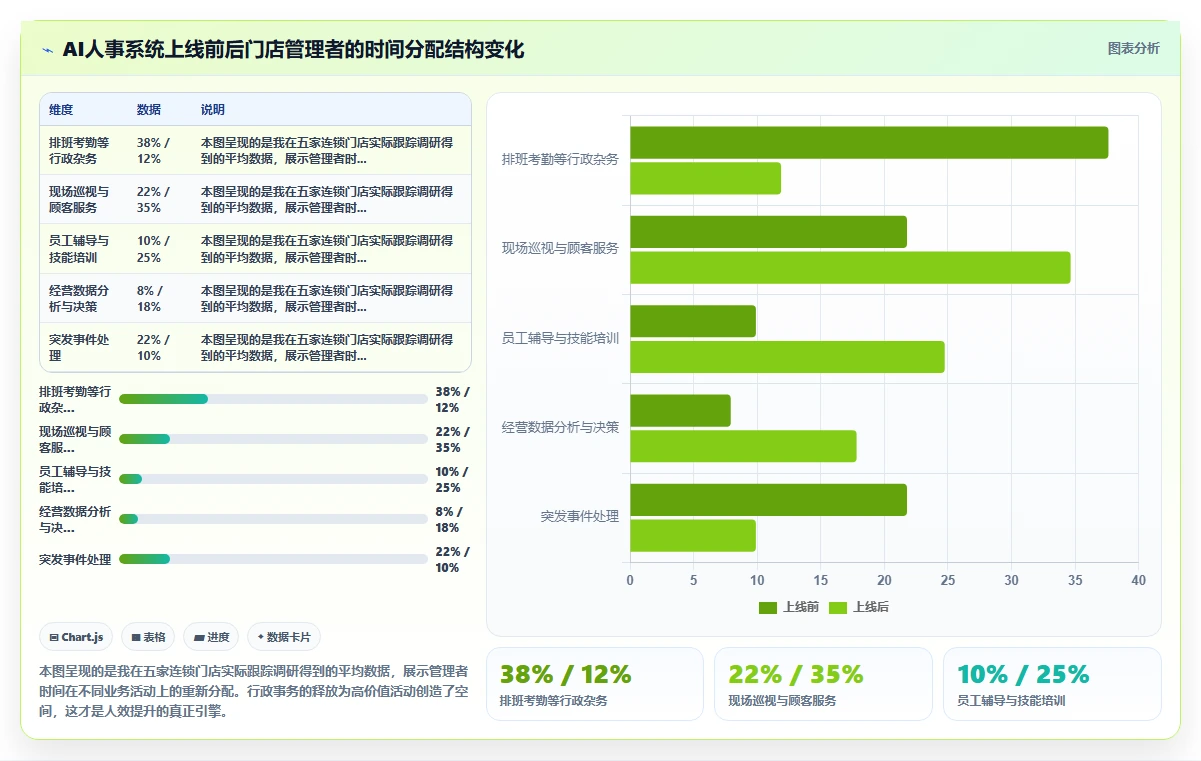1201x761 pixels.
Task: Click the dark 上线前 bar for 经营数据分析与决策
Action: click(x=680, y=411)
